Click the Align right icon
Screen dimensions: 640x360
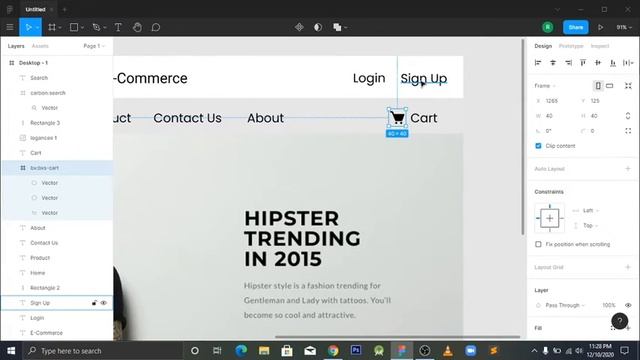coord(568,62)
